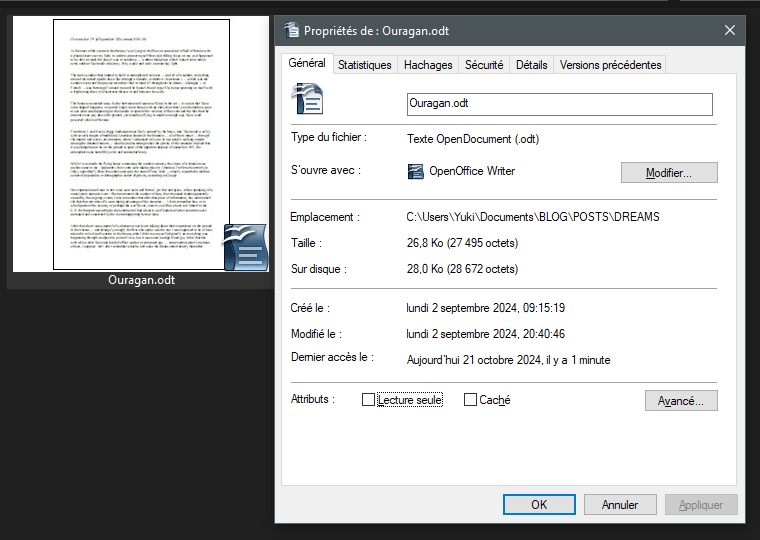Open the Versions précédentes tab
The width and height of the screenshot is (760, 540).
pyautogui.click(x=610, y=65)
